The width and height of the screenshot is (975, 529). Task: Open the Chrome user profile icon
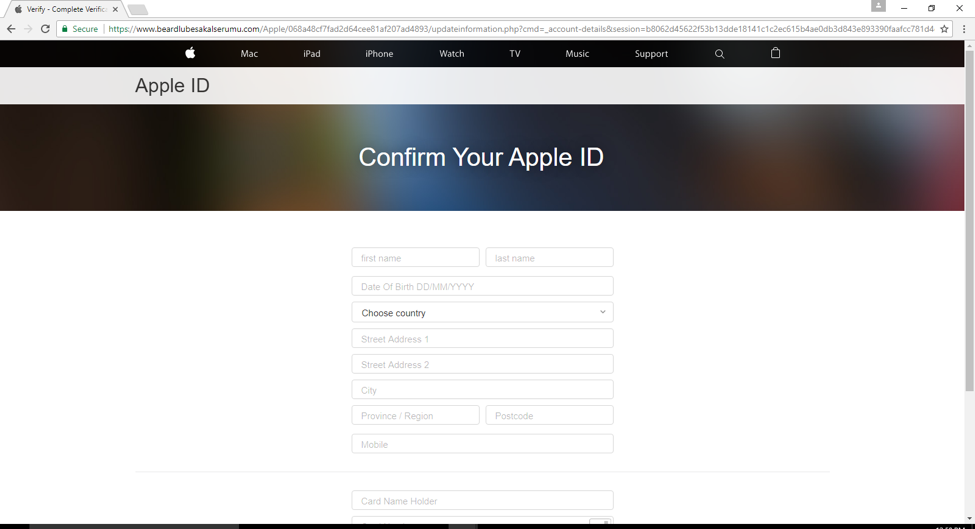[x=878, y=6]
